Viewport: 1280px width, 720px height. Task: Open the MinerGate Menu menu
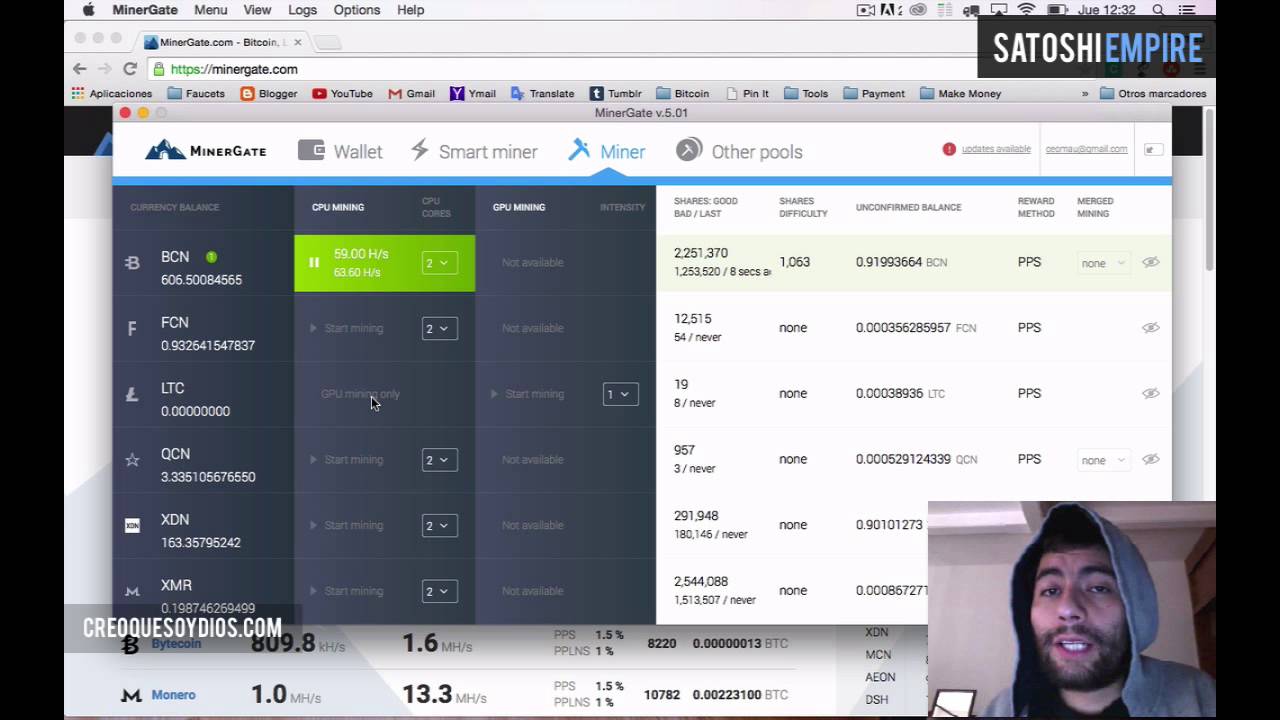(211, 10)
